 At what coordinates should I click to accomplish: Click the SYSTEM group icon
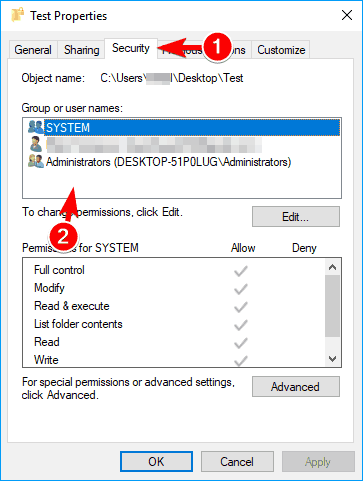(x=36, y=127)
